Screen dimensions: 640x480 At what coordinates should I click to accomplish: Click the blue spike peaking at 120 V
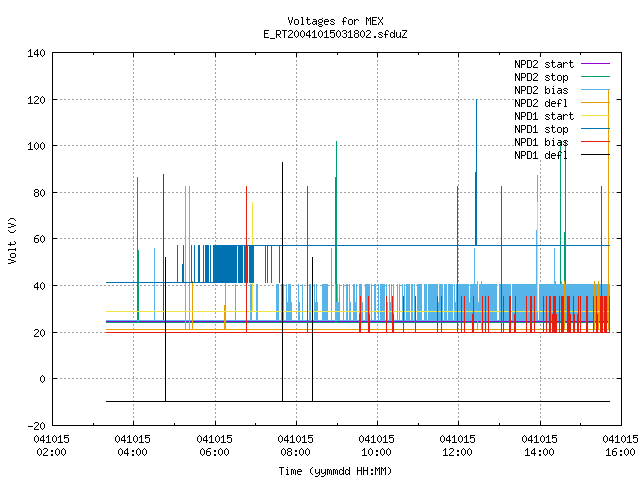coord(476,171)
